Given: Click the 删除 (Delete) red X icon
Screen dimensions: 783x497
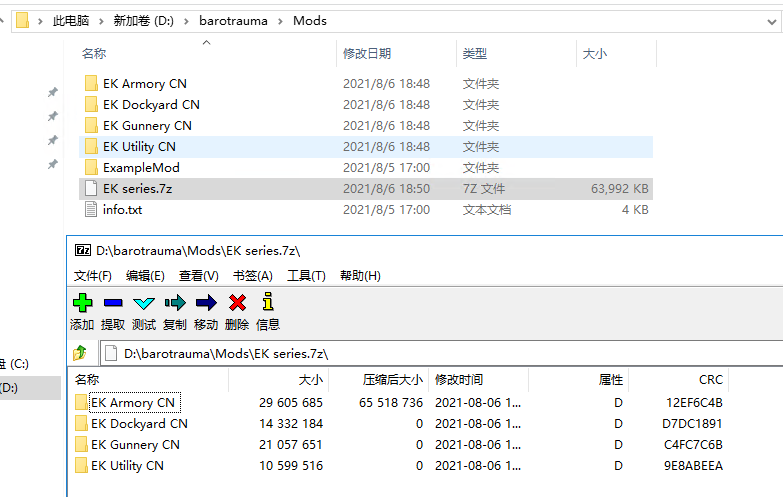Looking at the screenshot, I should click(237, 303).
